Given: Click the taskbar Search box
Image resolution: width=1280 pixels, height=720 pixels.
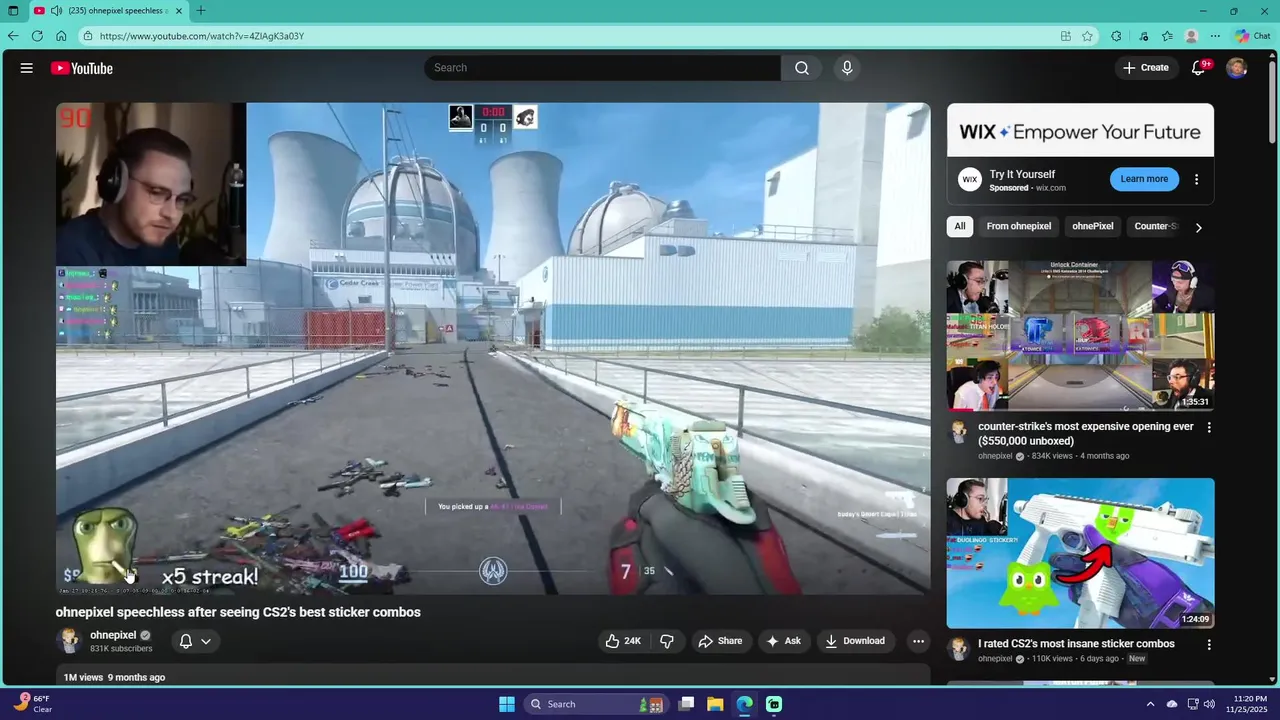Looking at the screenshot, I should tap(594, 704).
